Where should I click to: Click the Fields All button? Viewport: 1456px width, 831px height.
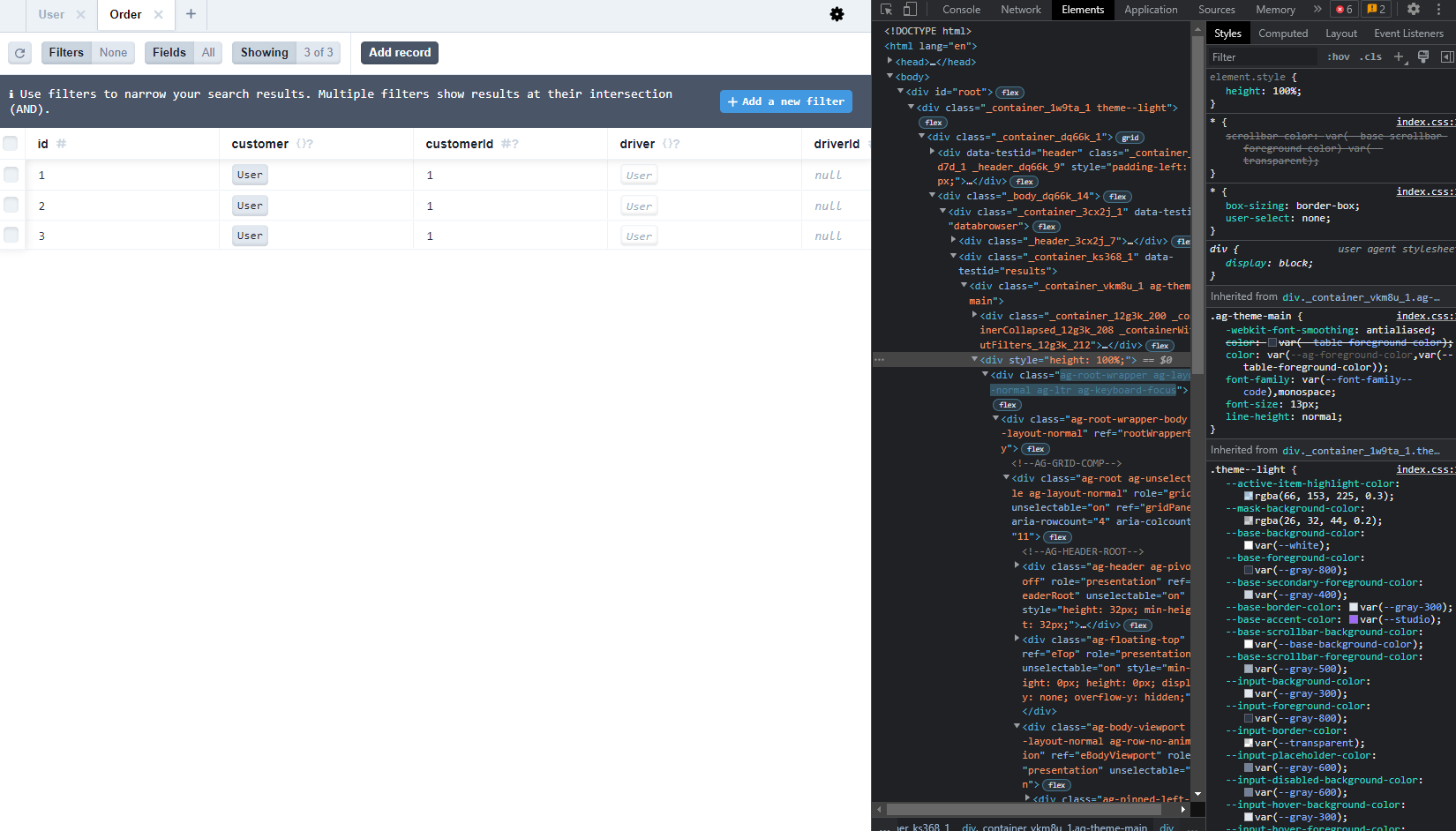pos(184,53)
